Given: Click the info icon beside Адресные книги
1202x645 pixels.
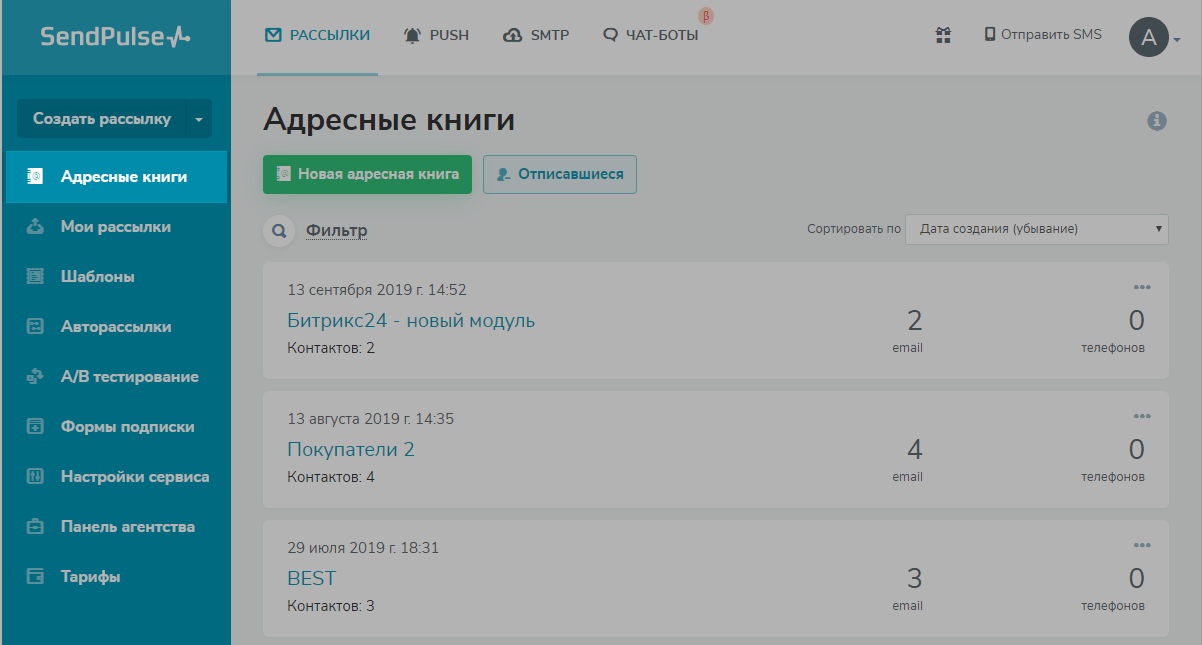Looking at the screenshot, I should (x=1157, y=121).
